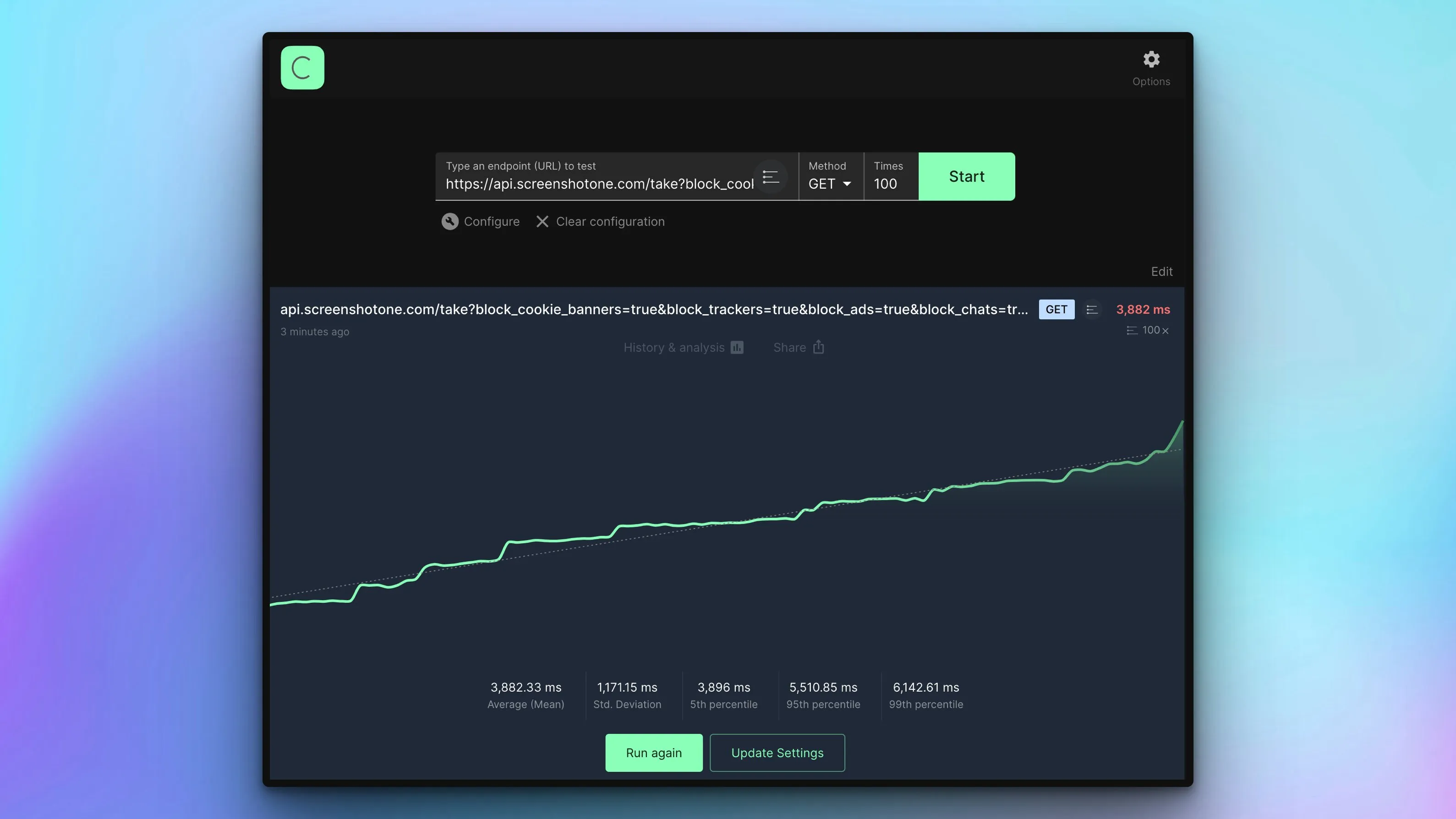Click the Edit link above the results panel
1456x819 pixels.
pos(1161,271)
